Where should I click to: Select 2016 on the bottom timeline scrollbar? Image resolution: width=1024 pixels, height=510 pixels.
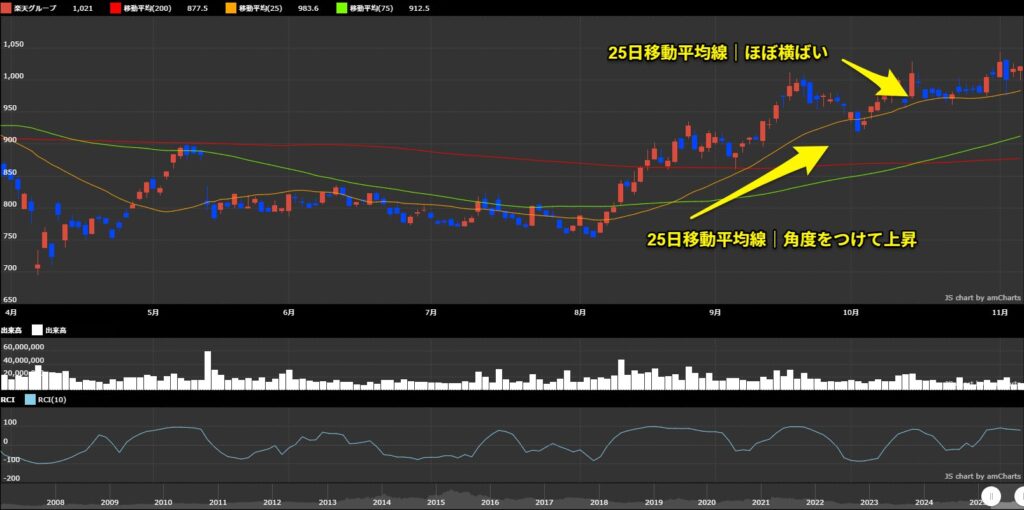[489, 502]
